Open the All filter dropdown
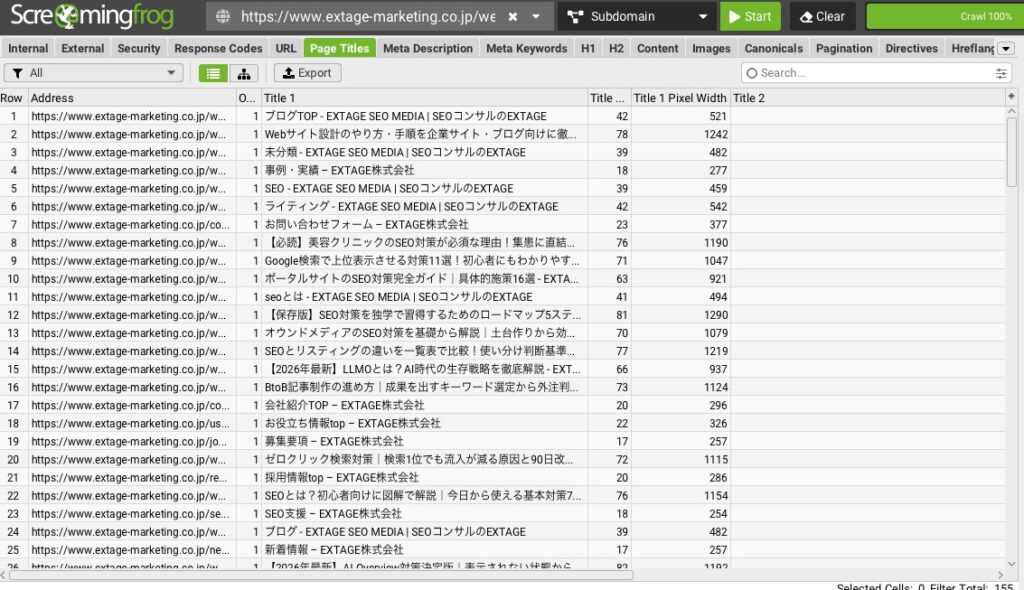The image size is (1024, 590). tap(93, 73)
